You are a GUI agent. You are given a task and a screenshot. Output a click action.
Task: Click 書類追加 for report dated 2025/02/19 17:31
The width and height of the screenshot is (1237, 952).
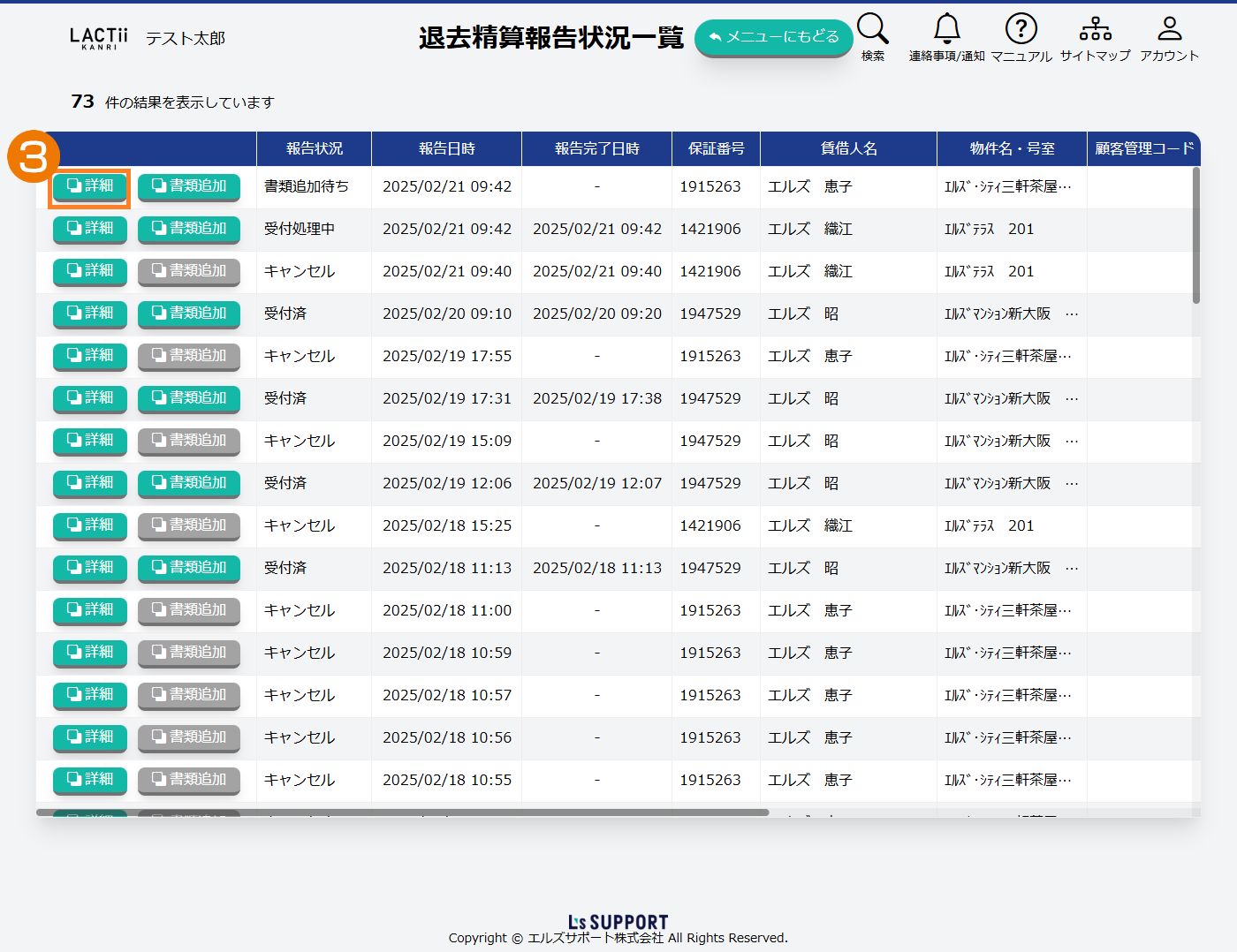pyautogui.click(x=189, y=398)
